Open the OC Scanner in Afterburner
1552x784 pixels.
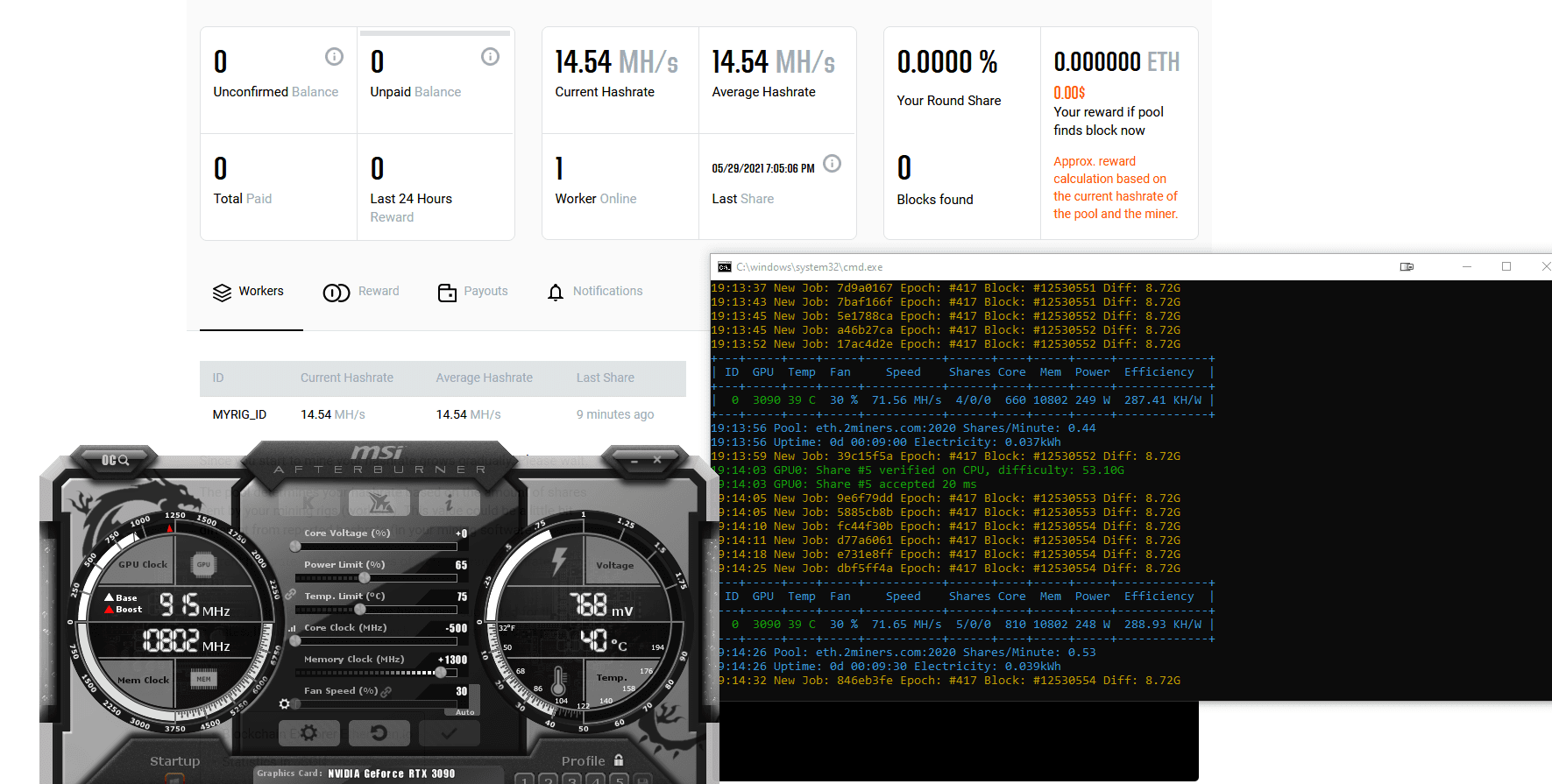click(x=115, y=459)
